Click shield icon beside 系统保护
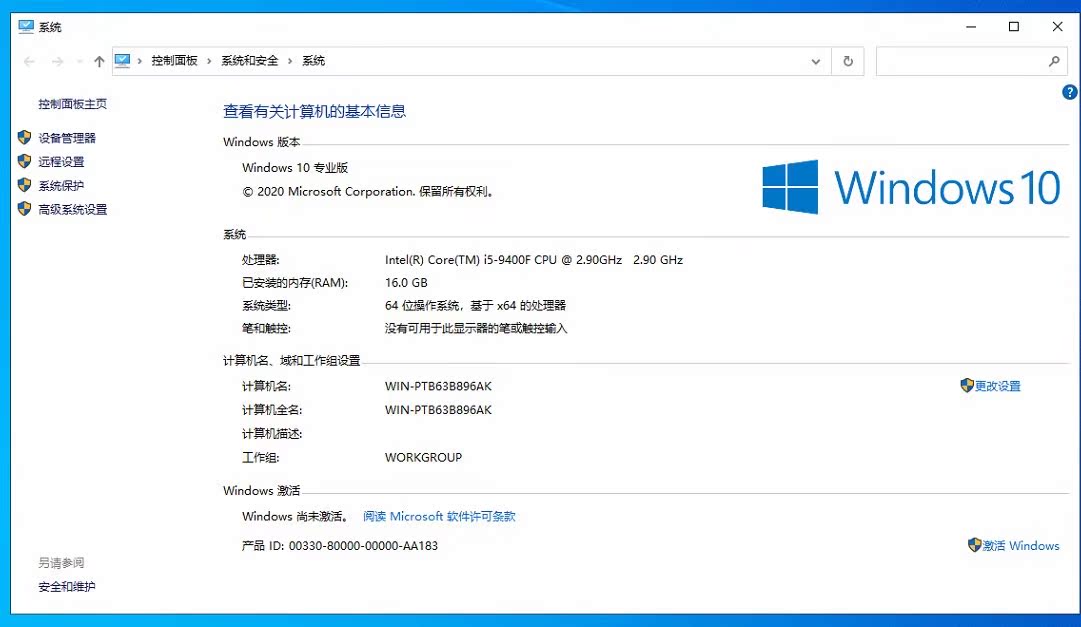Image resolution: width=1081 pixels, height=627 pixels. tap(24, 185)
